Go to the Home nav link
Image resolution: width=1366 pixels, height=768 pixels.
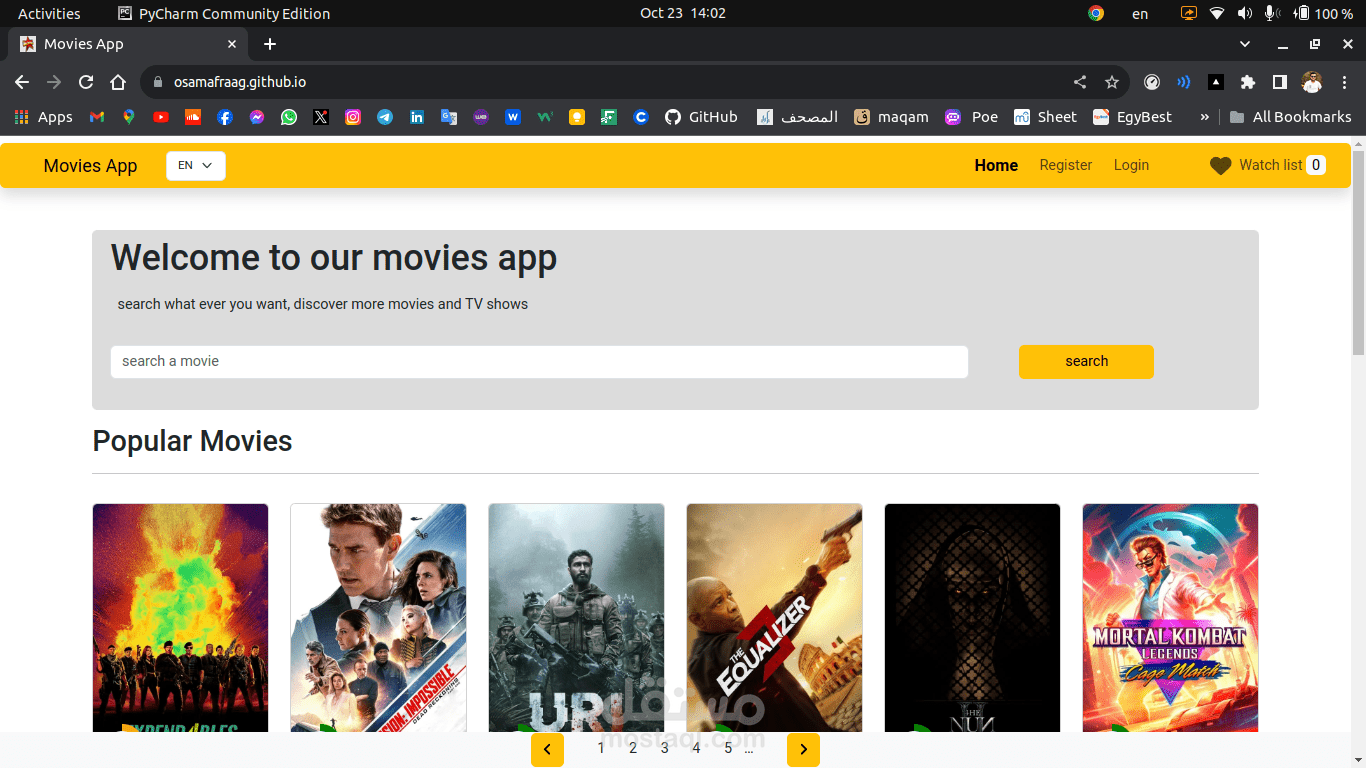(996, 166)
